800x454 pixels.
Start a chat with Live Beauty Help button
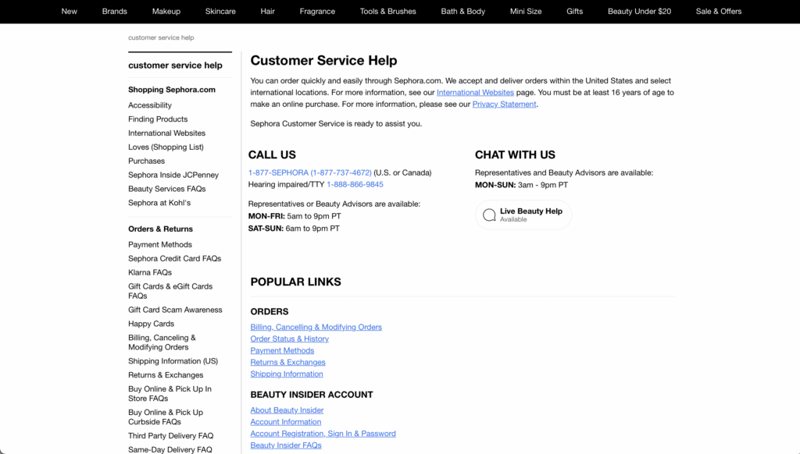(523, 215)
